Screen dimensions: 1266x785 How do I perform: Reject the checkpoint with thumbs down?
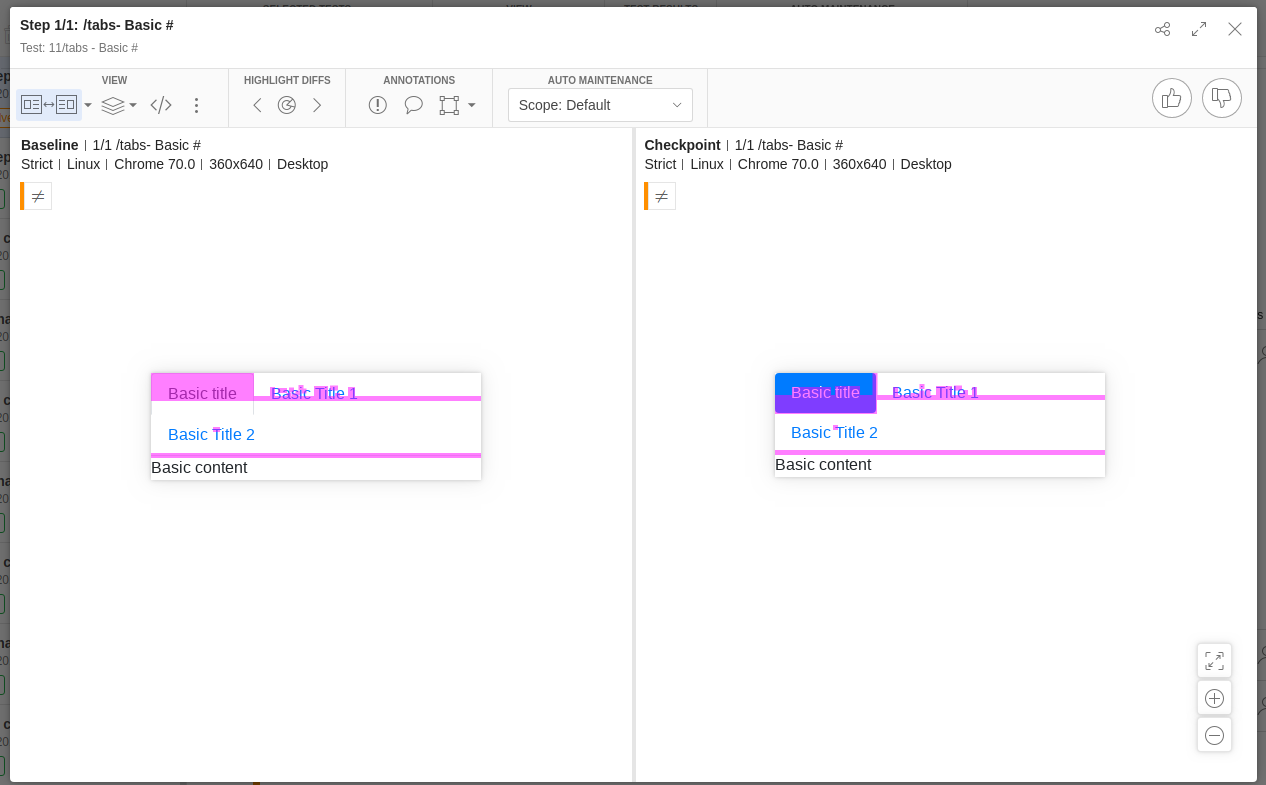point(1221,98)
